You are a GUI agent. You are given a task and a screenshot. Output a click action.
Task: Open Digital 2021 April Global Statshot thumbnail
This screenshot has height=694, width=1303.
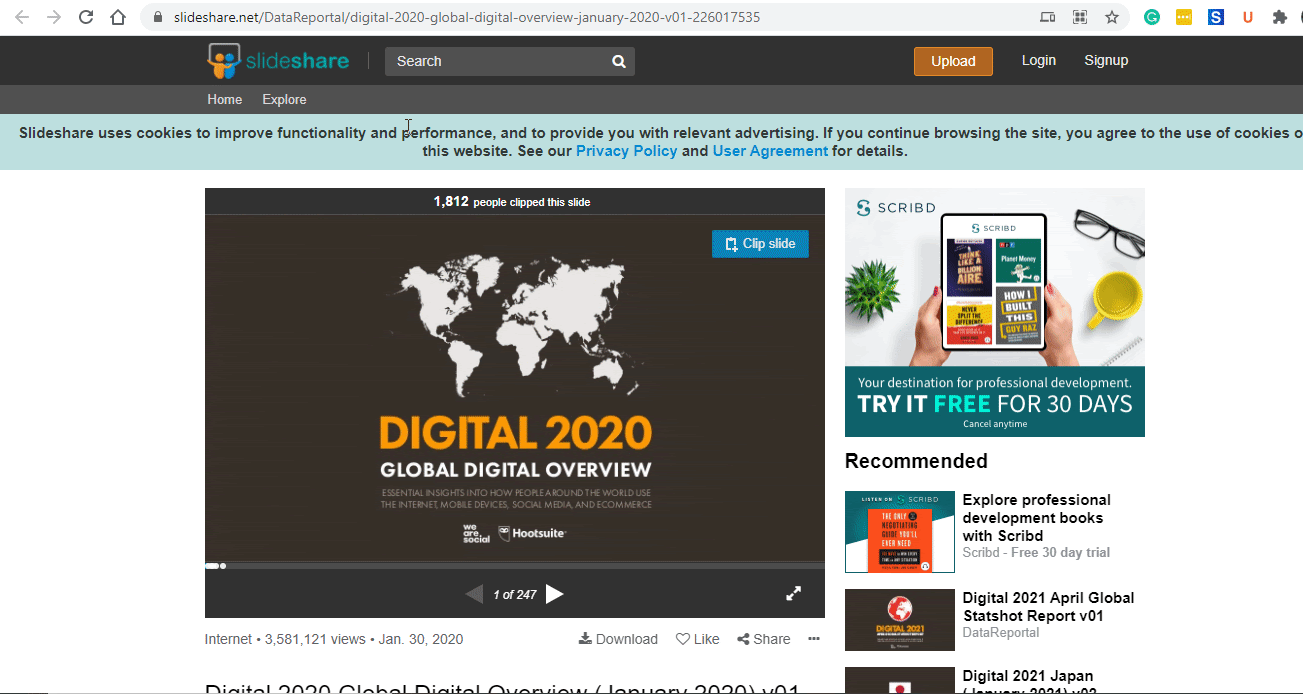[900, 620]
